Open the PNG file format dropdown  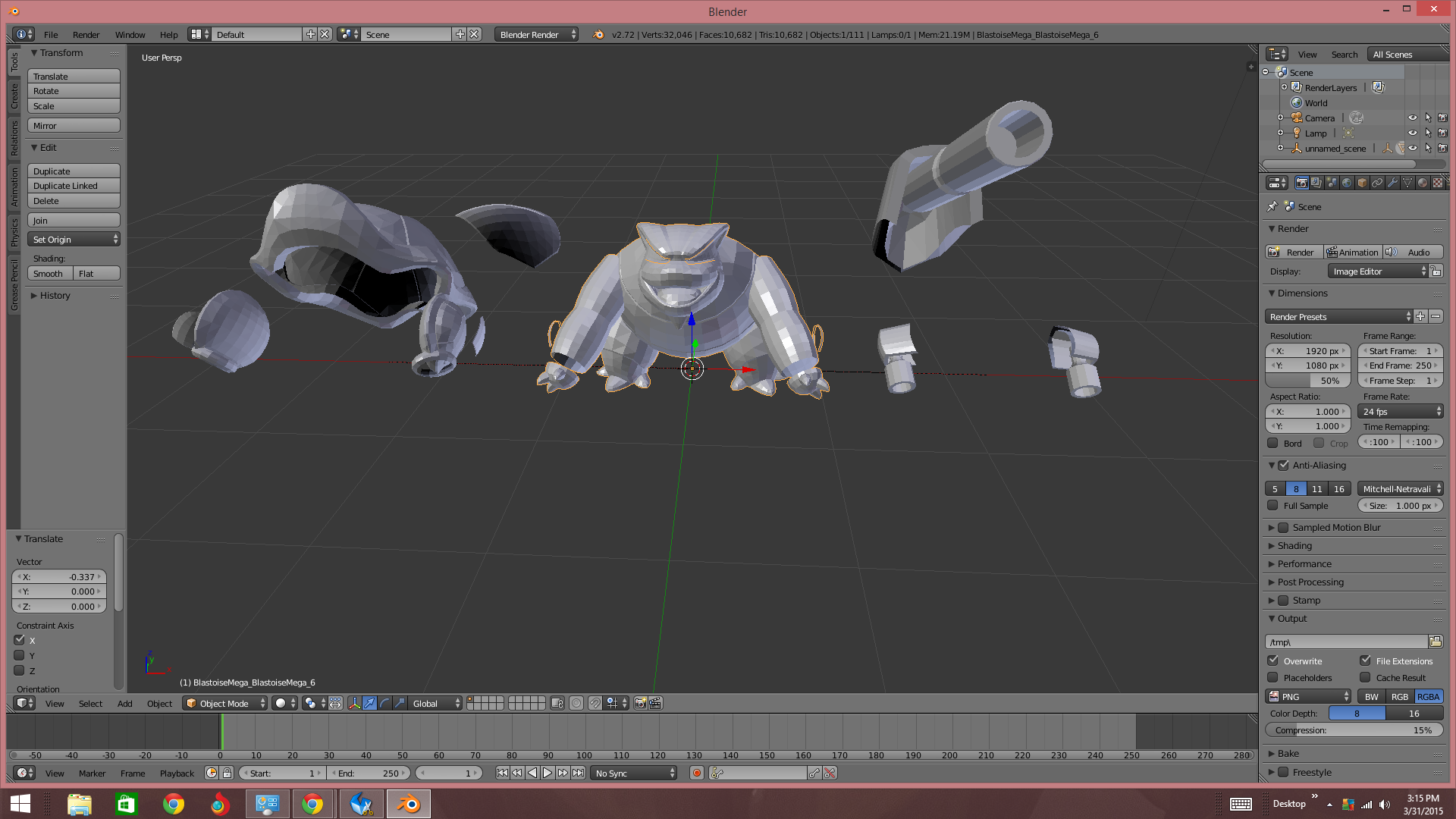[x=1308, y=696]
